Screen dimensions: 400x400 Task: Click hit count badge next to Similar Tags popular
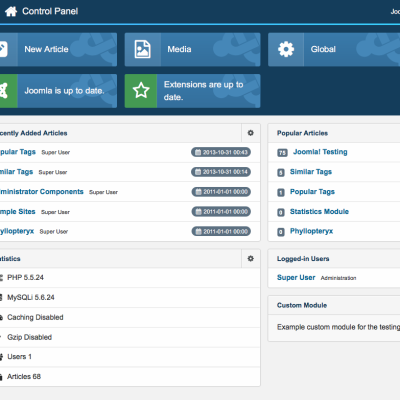click(x=281, y=172)
